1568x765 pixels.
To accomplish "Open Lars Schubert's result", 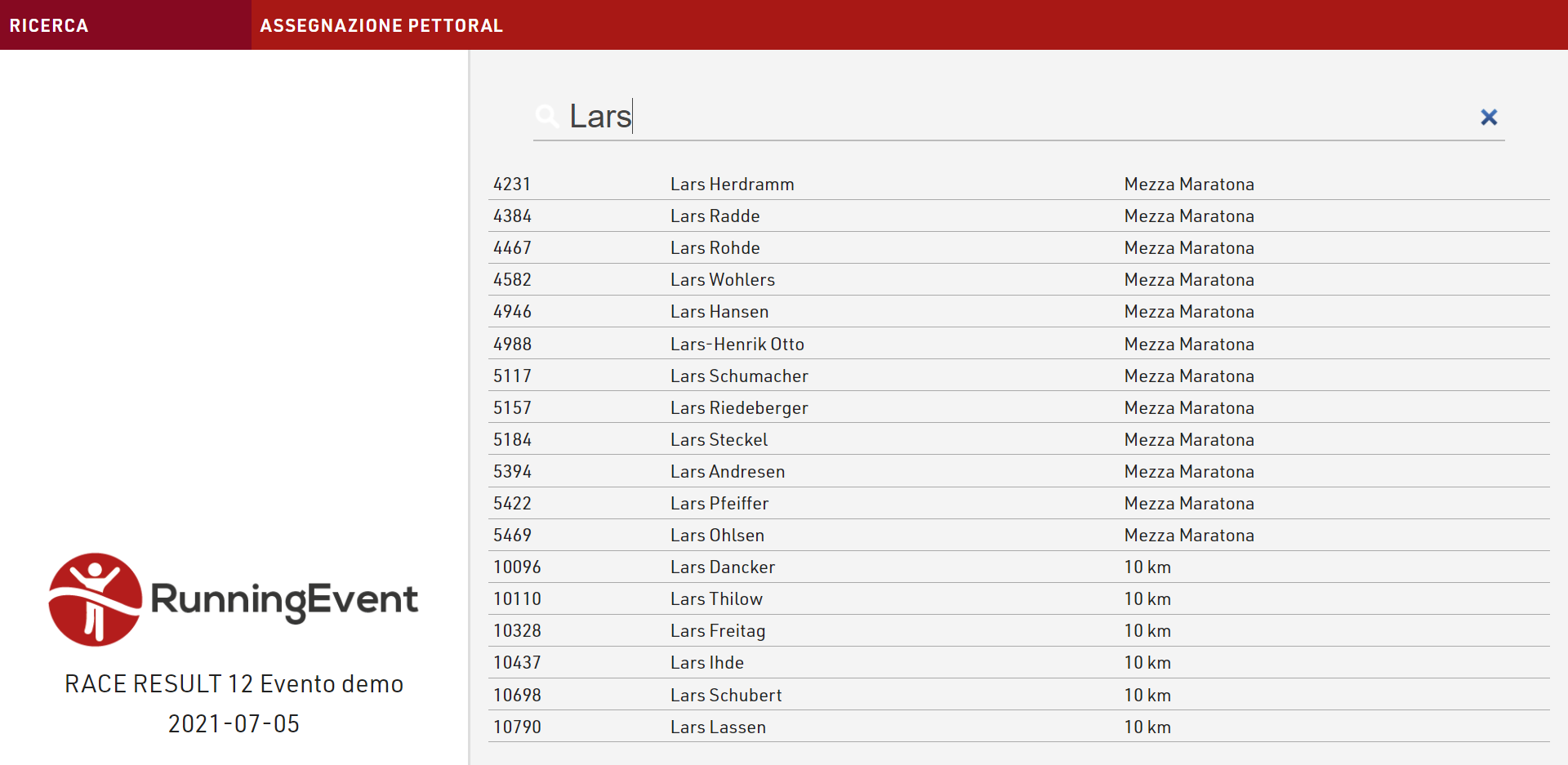I will (725, 696).
